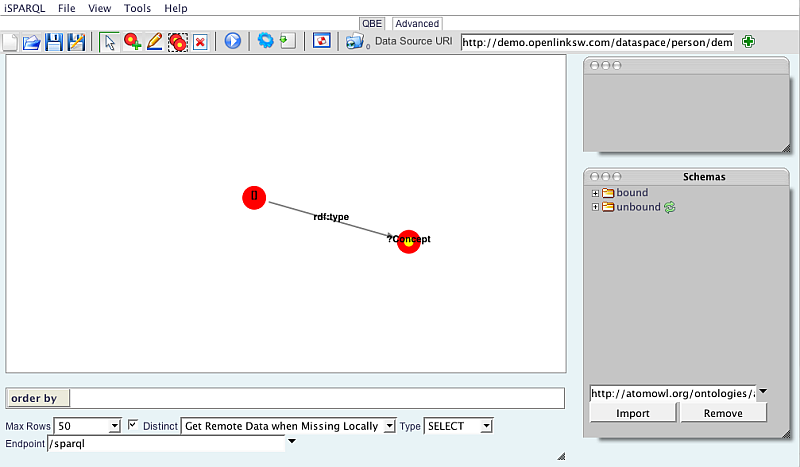This screenshot has width=800, height=467.
Task: Click into the /sparql Endpoint field
Action: [166, 444]
